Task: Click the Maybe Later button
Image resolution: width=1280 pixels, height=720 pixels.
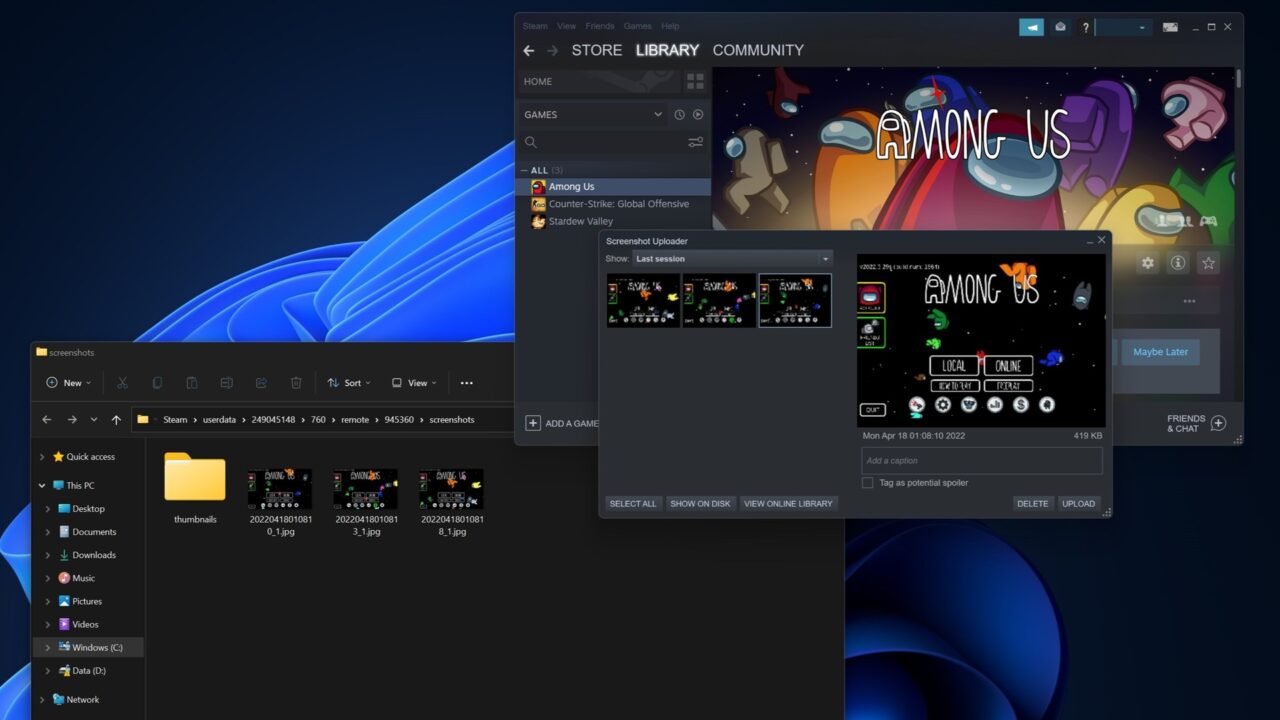Action: coord(1160,352)
